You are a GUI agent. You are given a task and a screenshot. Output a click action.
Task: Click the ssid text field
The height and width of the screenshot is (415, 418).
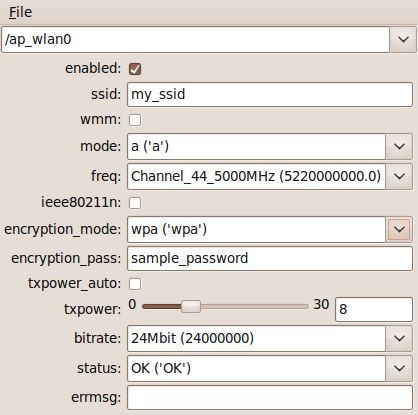[270, 94]
